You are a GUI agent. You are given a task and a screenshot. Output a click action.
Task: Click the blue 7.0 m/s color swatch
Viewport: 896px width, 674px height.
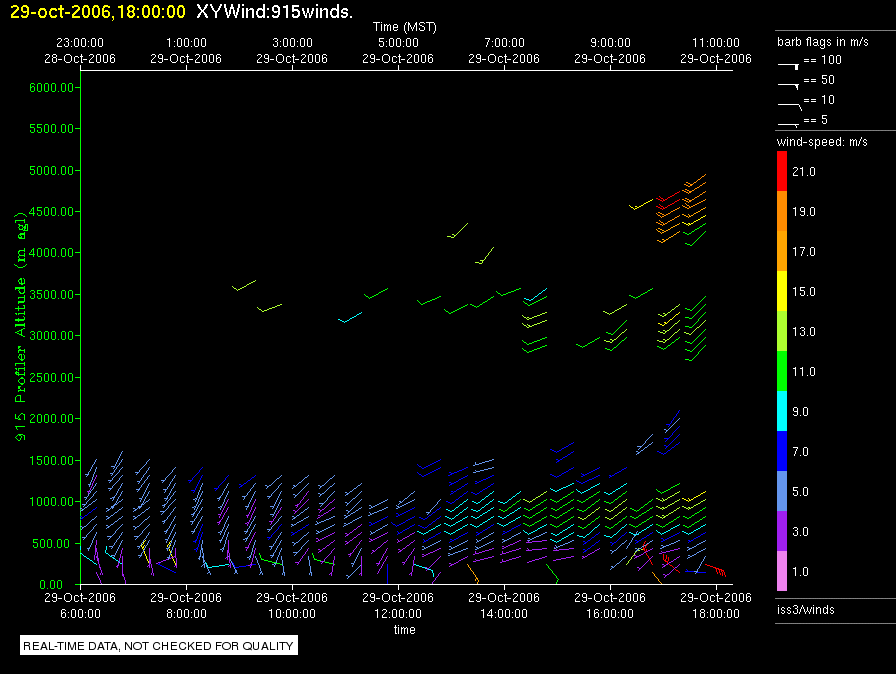point(782,451)
